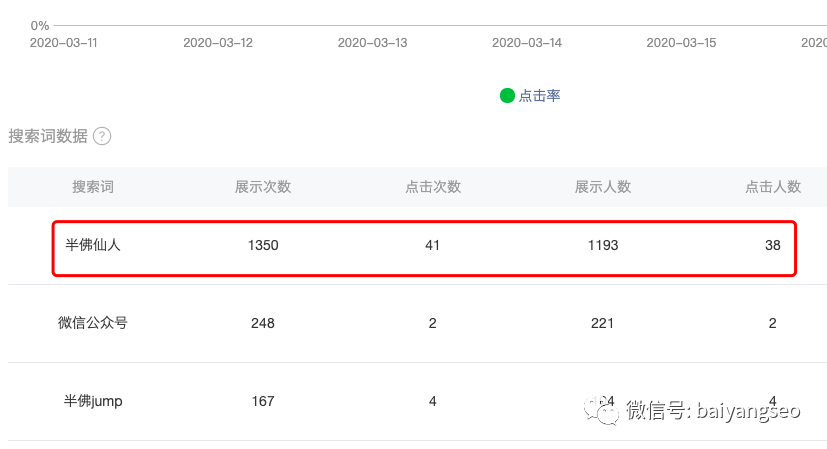Viewport: 827px width, 449px height.
Task: Sort by 点击人数 column header
Action: 773,187
